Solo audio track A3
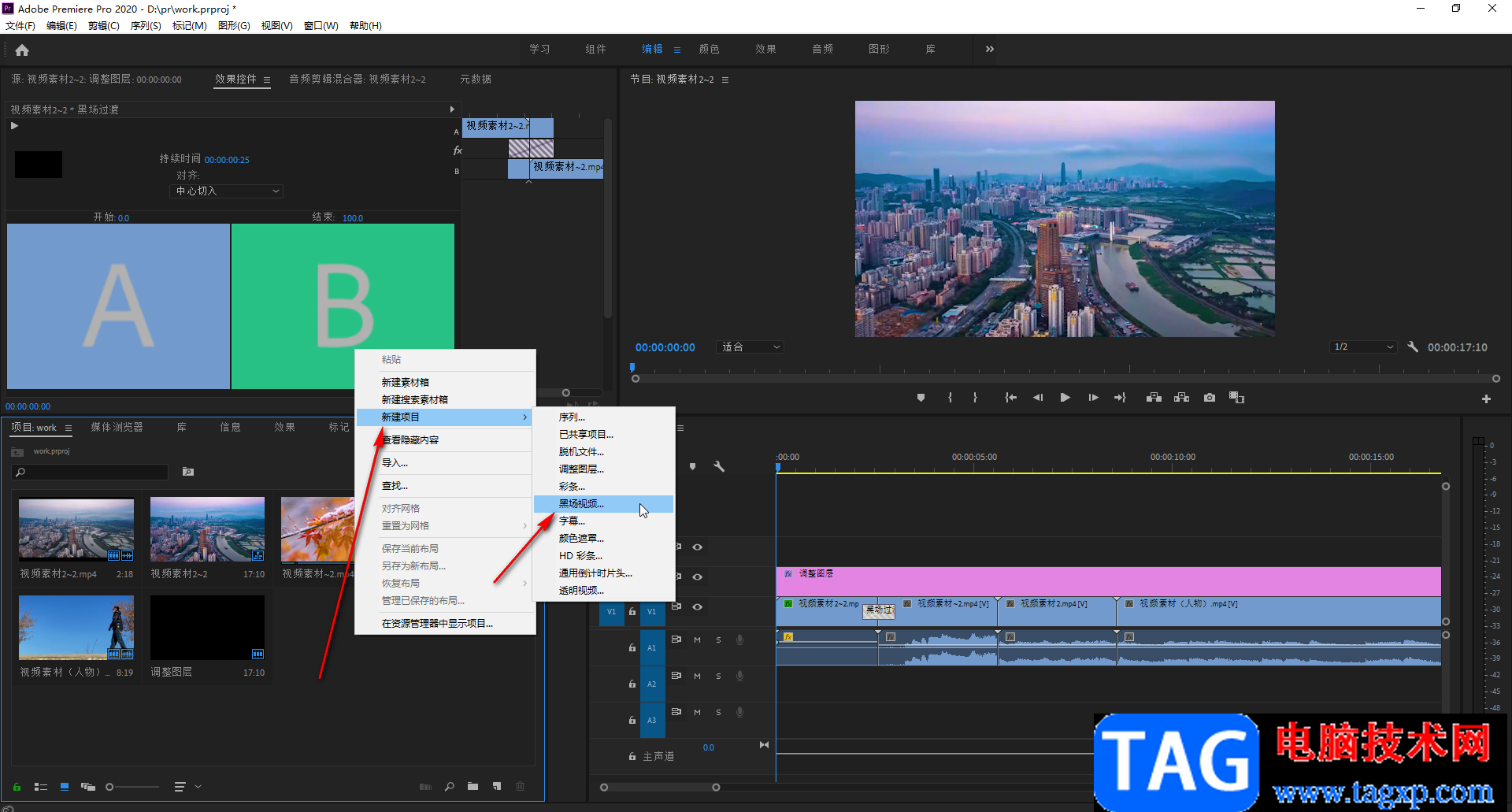The image size is (1512, 812). pos(718,713)
